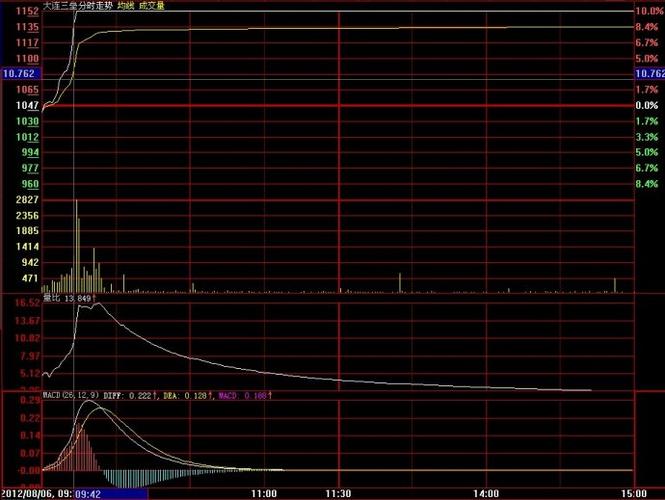Click the 2356 volume axis label

click(27, 215)
